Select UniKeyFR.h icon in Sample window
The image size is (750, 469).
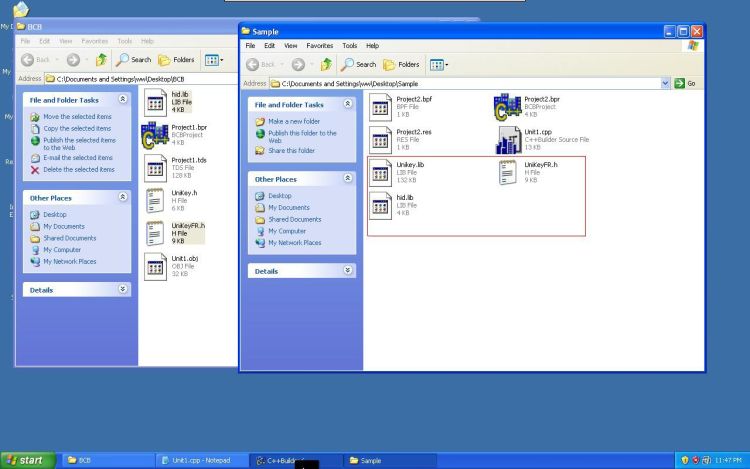point(507,172)
